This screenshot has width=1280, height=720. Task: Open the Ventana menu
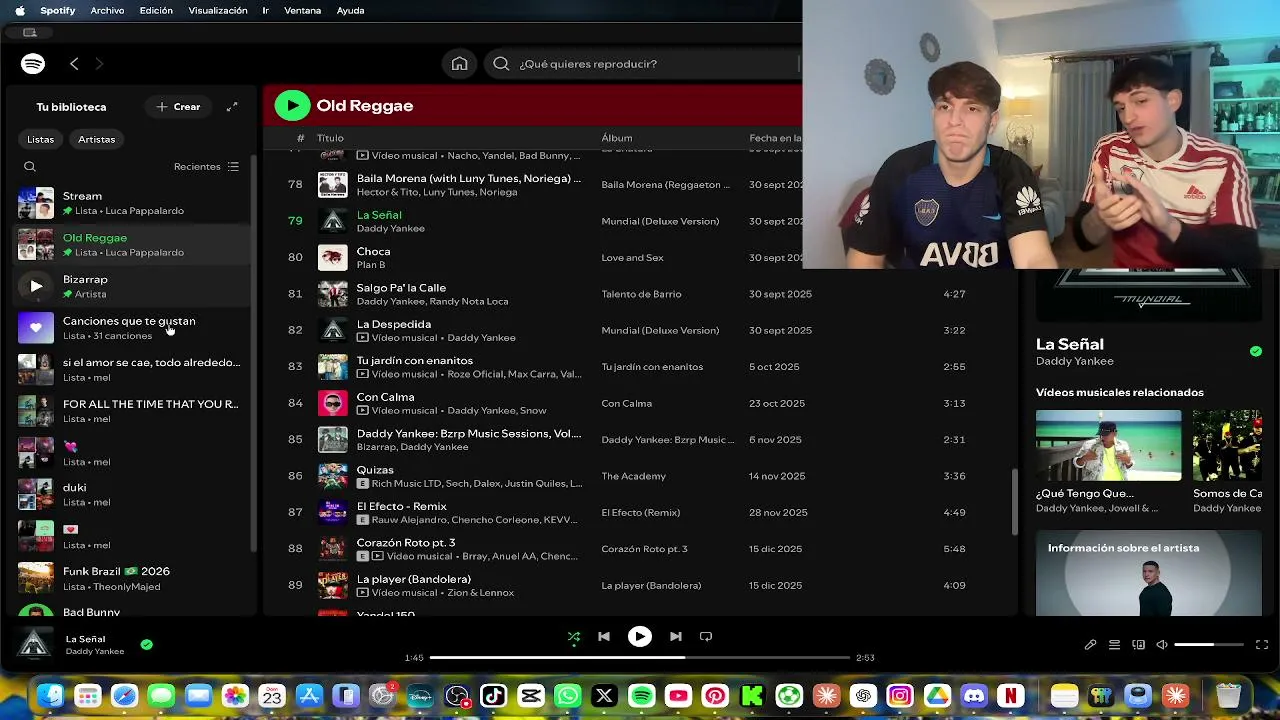[302, 10]
